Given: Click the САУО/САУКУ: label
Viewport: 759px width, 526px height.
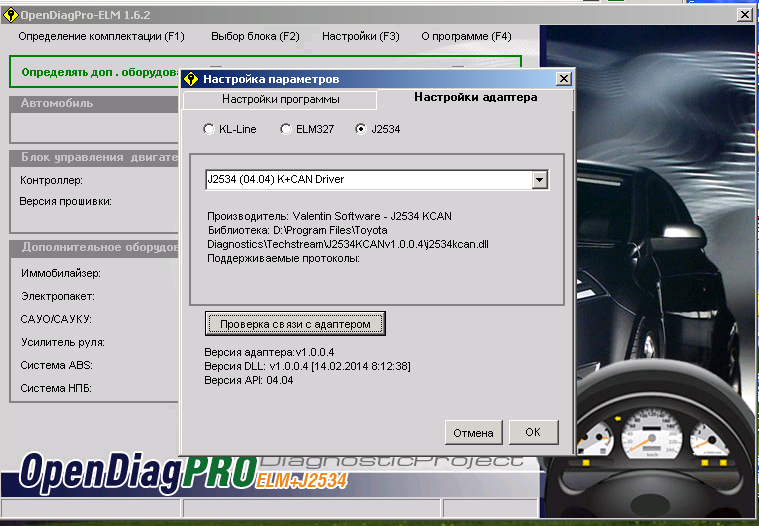Looking at the screenshot, I should pos(56,319).
